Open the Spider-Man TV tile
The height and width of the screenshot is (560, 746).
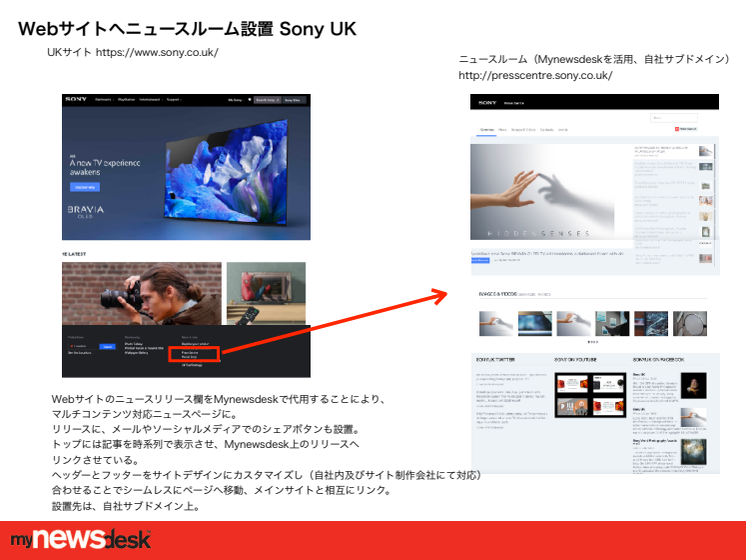click(266, 294)
